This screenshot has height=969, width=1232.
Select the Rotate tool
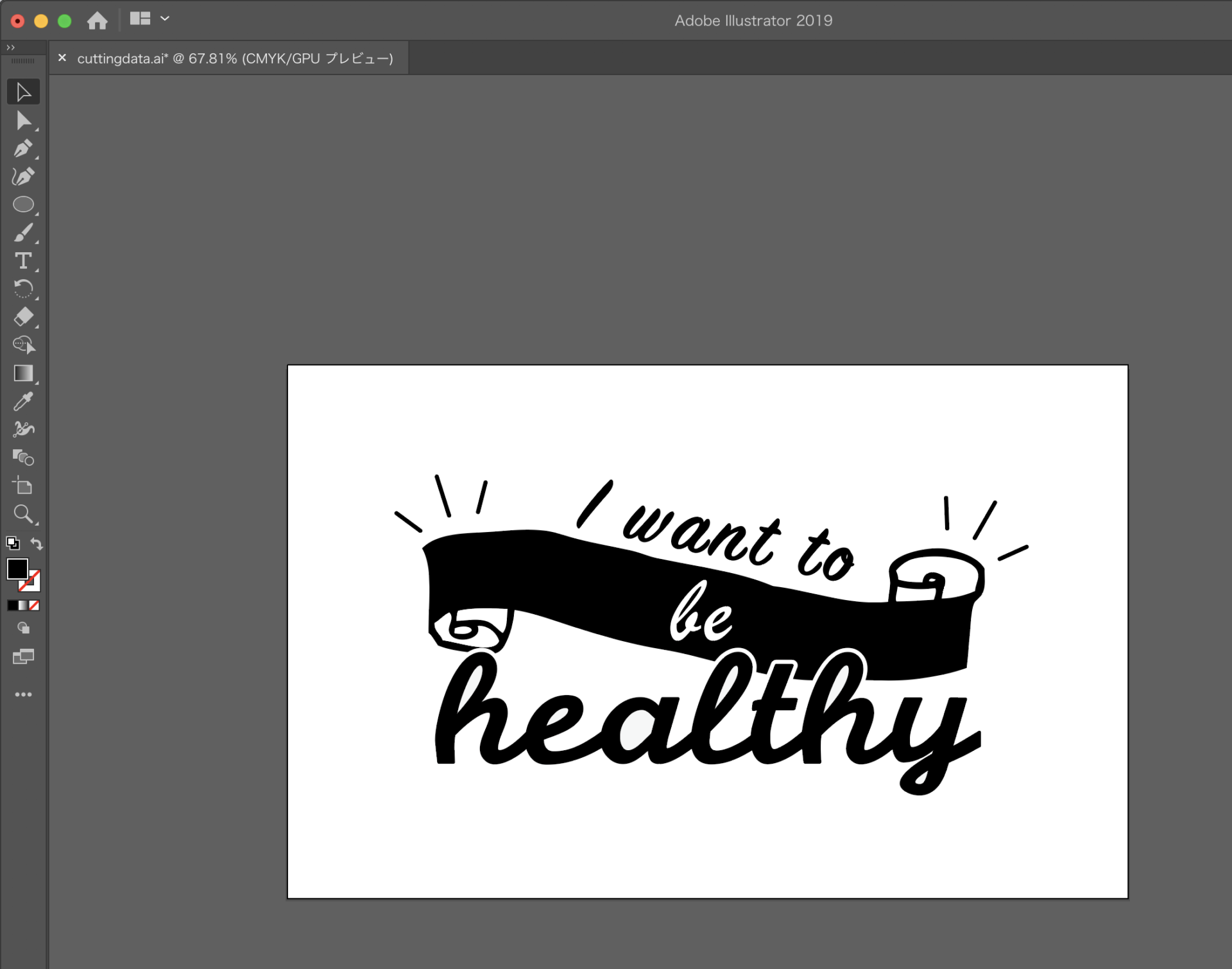pos(23,289)
